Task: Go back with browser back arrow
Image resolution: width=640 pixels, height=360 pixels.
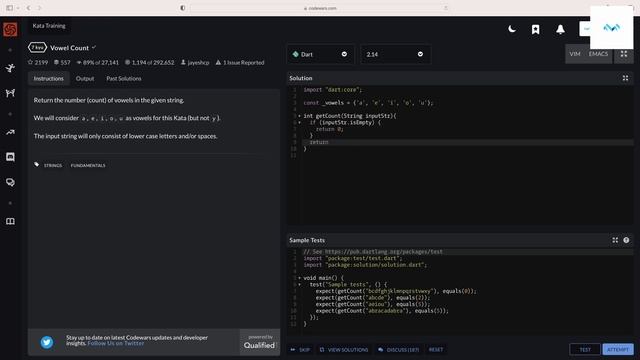Action: [28, 8]
